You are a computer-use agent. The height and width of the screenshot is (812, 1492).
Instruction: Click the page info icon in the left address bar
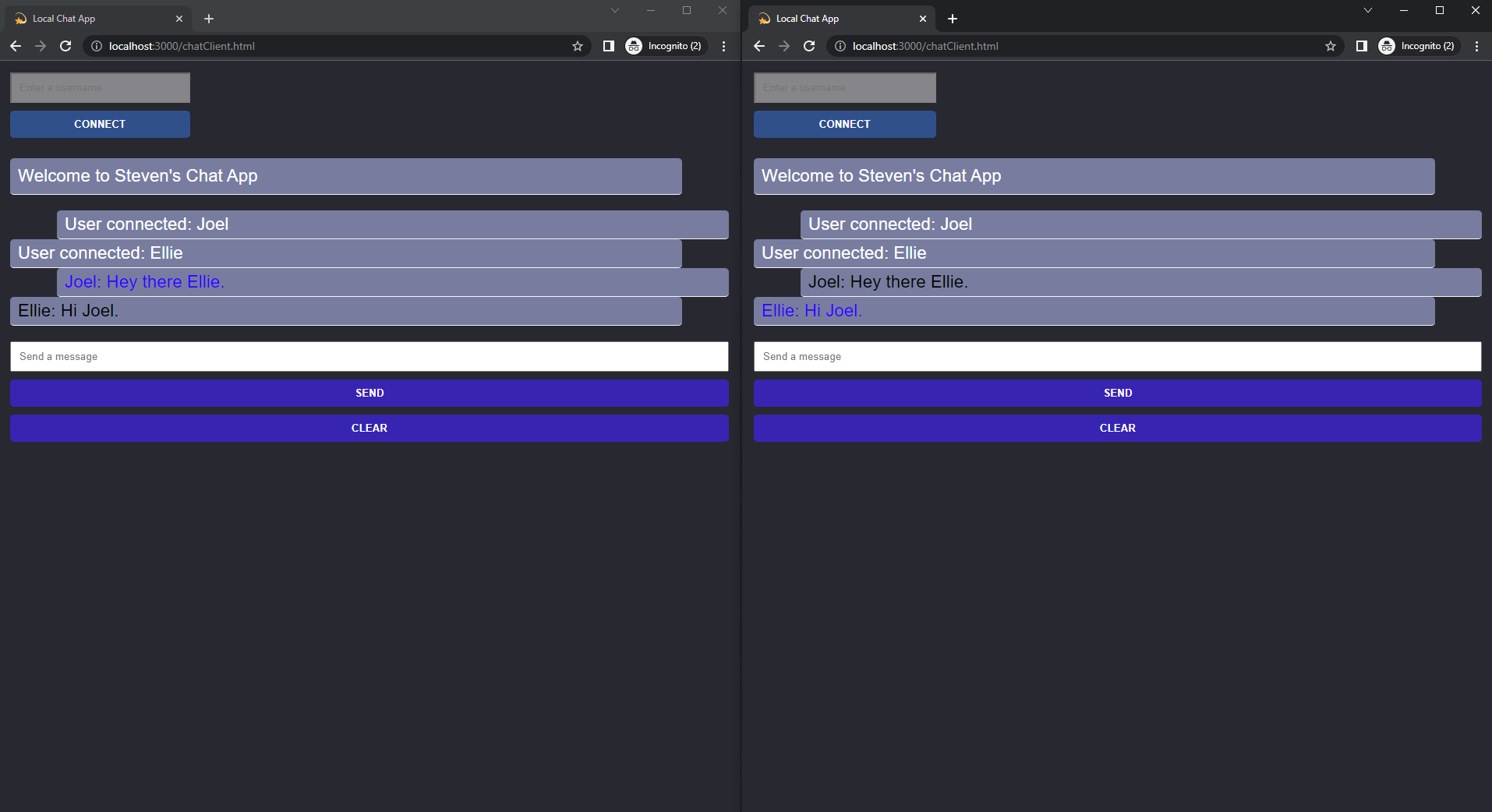pos(96,46)
